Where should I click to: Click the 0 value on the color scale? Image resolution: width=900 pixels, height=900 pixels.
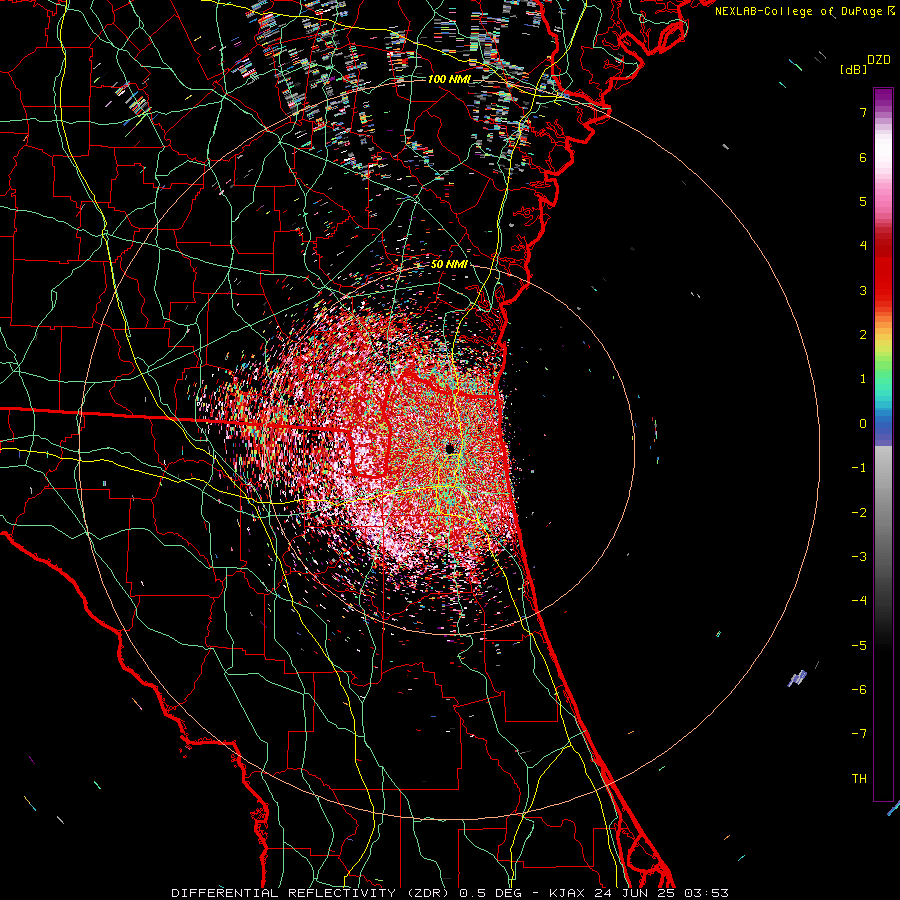point(863,424)
